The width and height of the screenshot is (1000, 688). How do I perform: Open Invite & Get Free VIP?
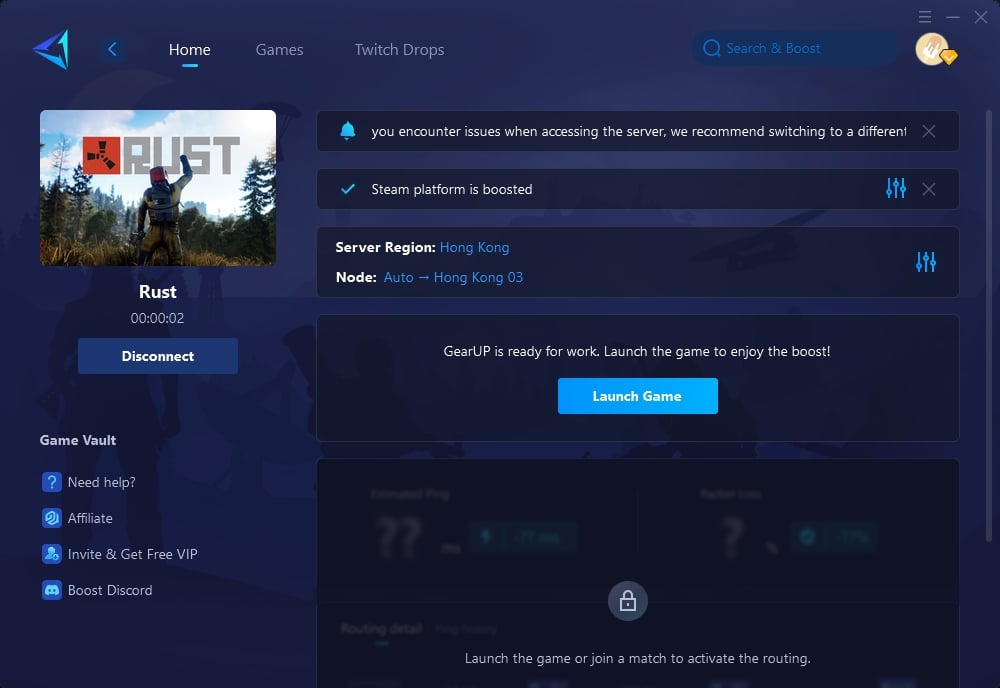click(133, 554)
